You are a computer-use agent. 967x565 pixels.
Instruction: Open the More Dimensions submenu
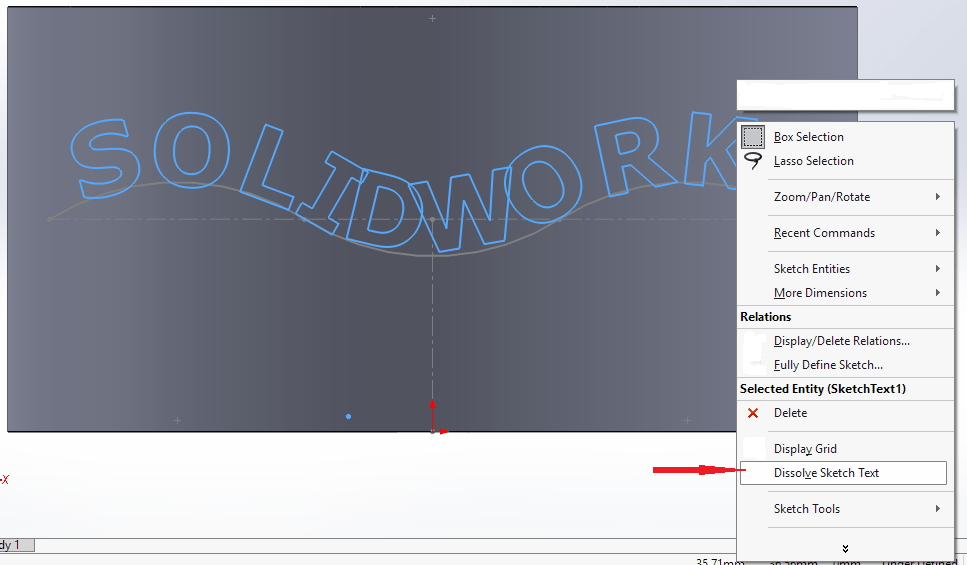(820, 293)
